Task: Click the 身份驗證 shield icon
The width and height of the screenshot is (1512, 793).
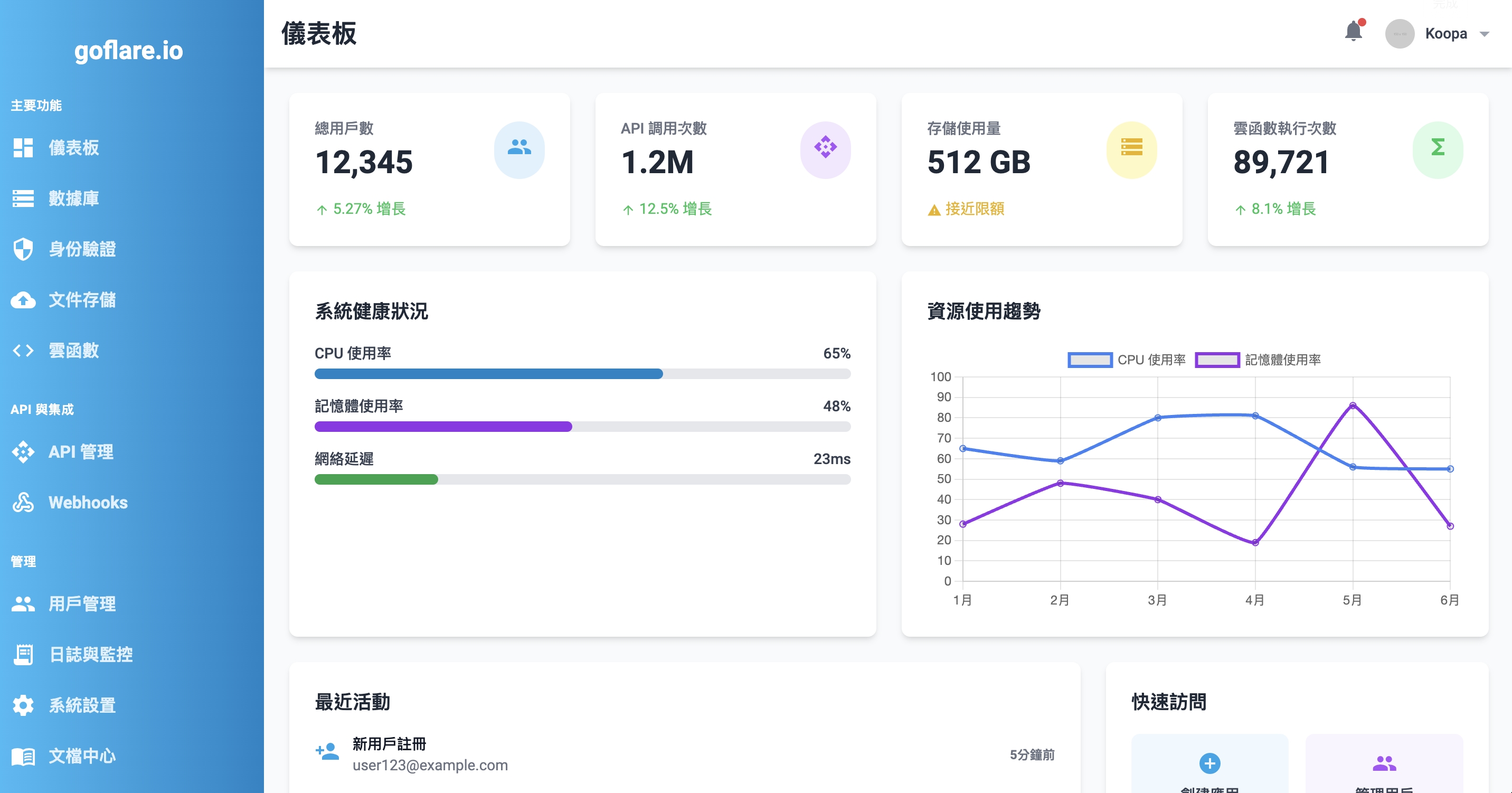Action: click(23, 249)
